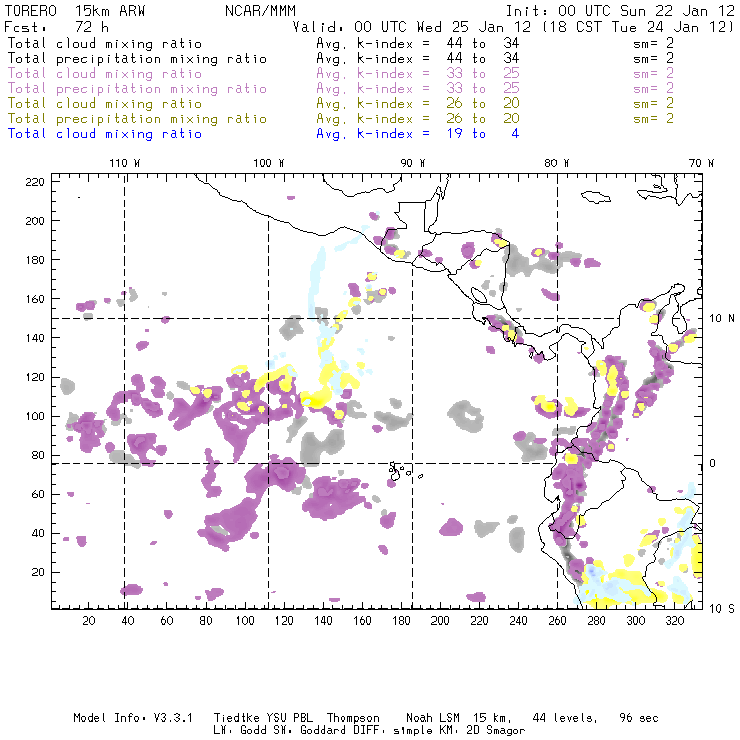Select the 'Init: 00 UTC Sun 22 Jan 12' text
Viewport: 740px width, 740px height.
point(620,11)
